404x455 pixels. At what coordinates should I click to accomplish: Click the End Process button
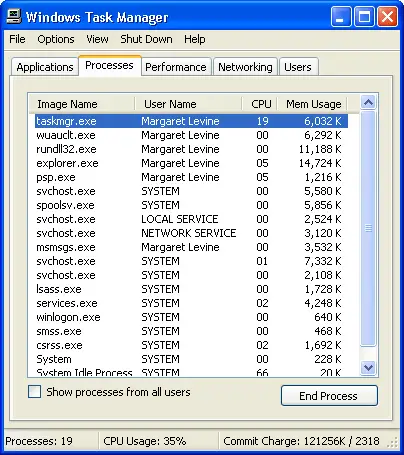click(x=329, y=396)
